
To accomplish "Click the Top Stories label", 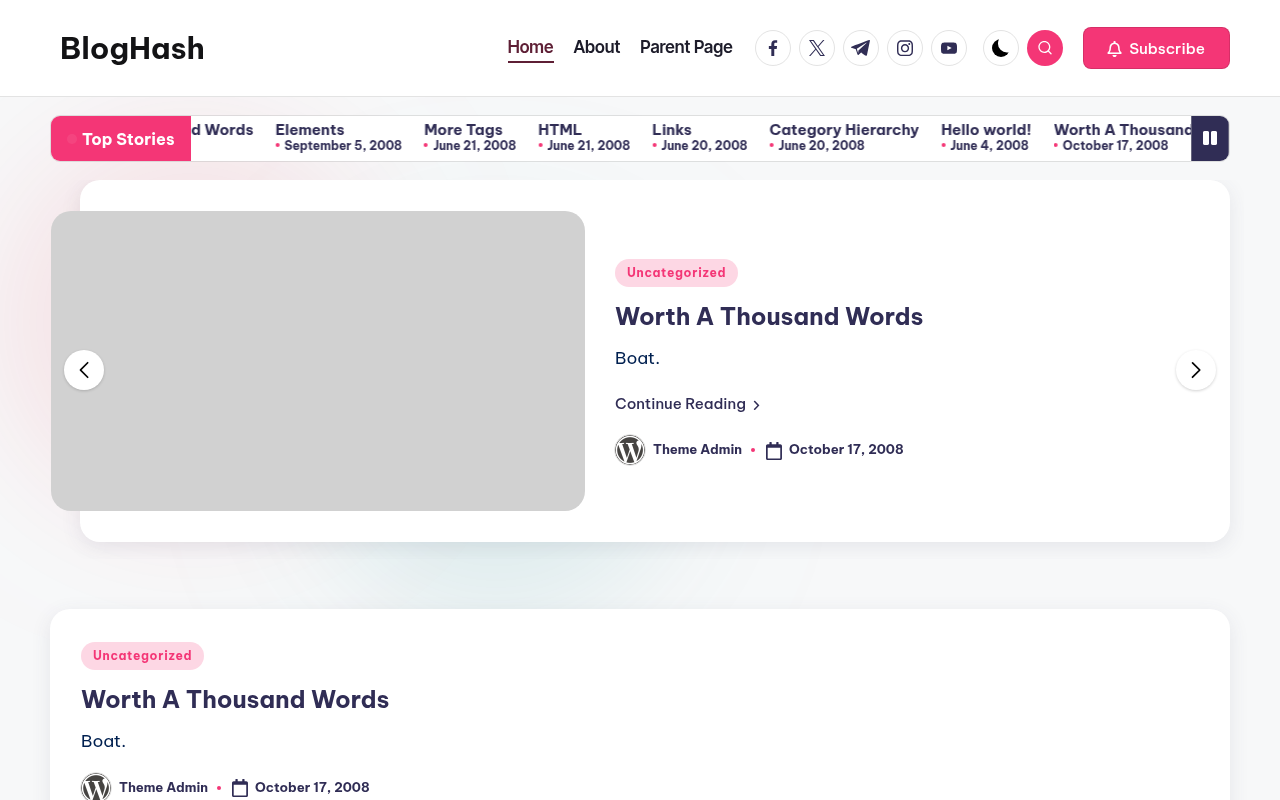I will 121,139.
